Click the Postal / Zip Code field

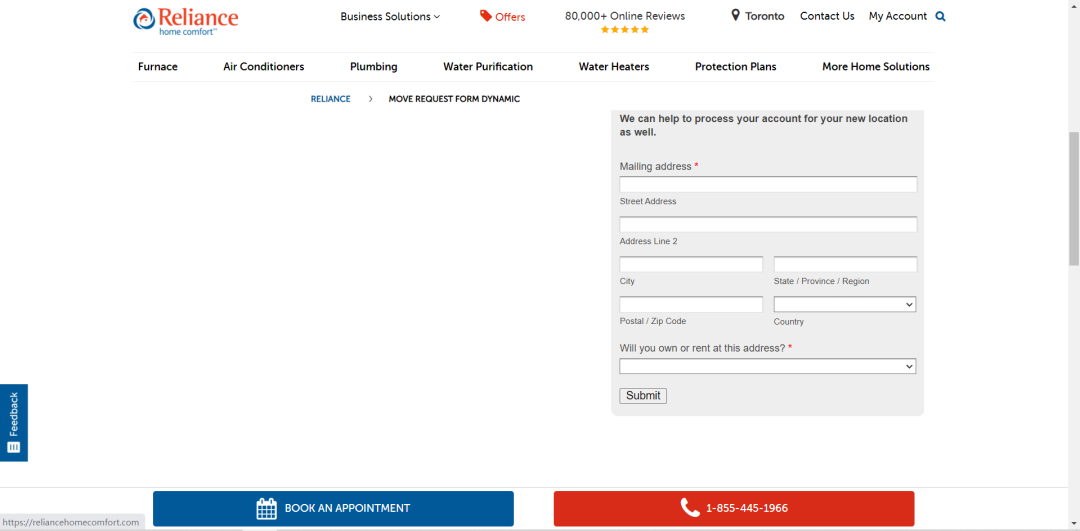point(691,304)
